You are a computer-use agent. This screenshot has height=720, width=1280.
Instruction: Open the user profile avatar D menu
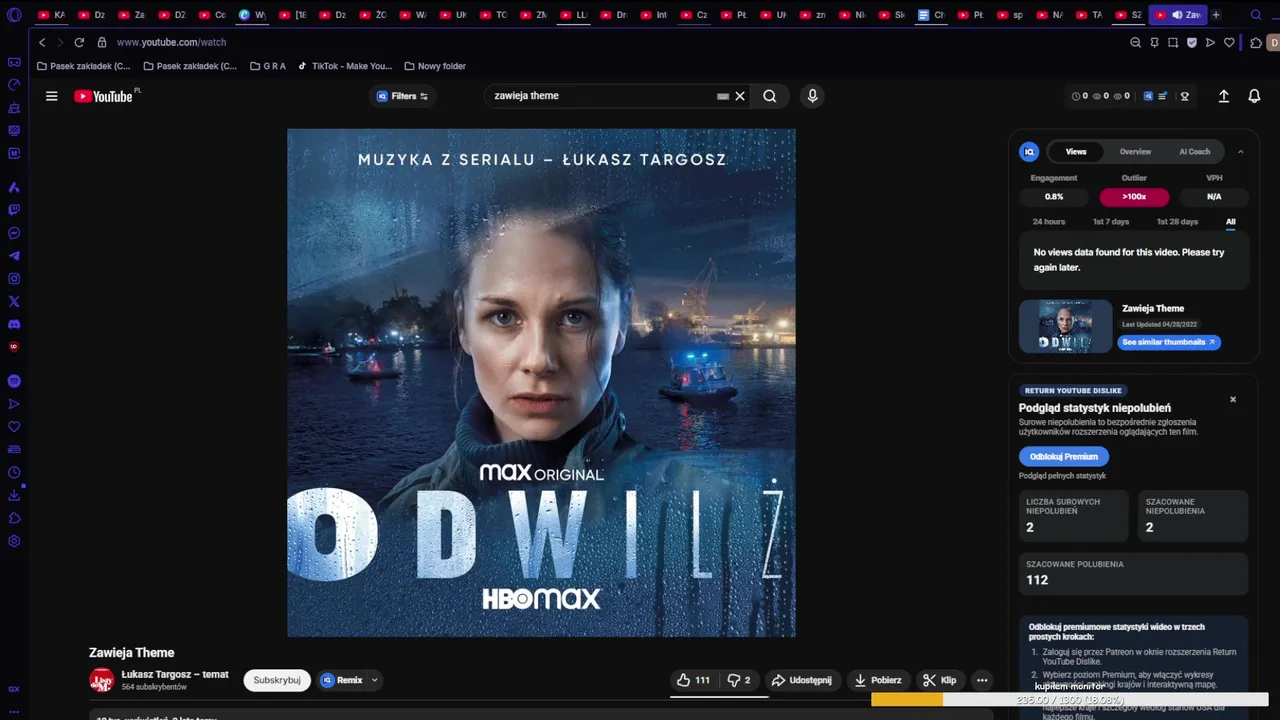[1273, 42]
